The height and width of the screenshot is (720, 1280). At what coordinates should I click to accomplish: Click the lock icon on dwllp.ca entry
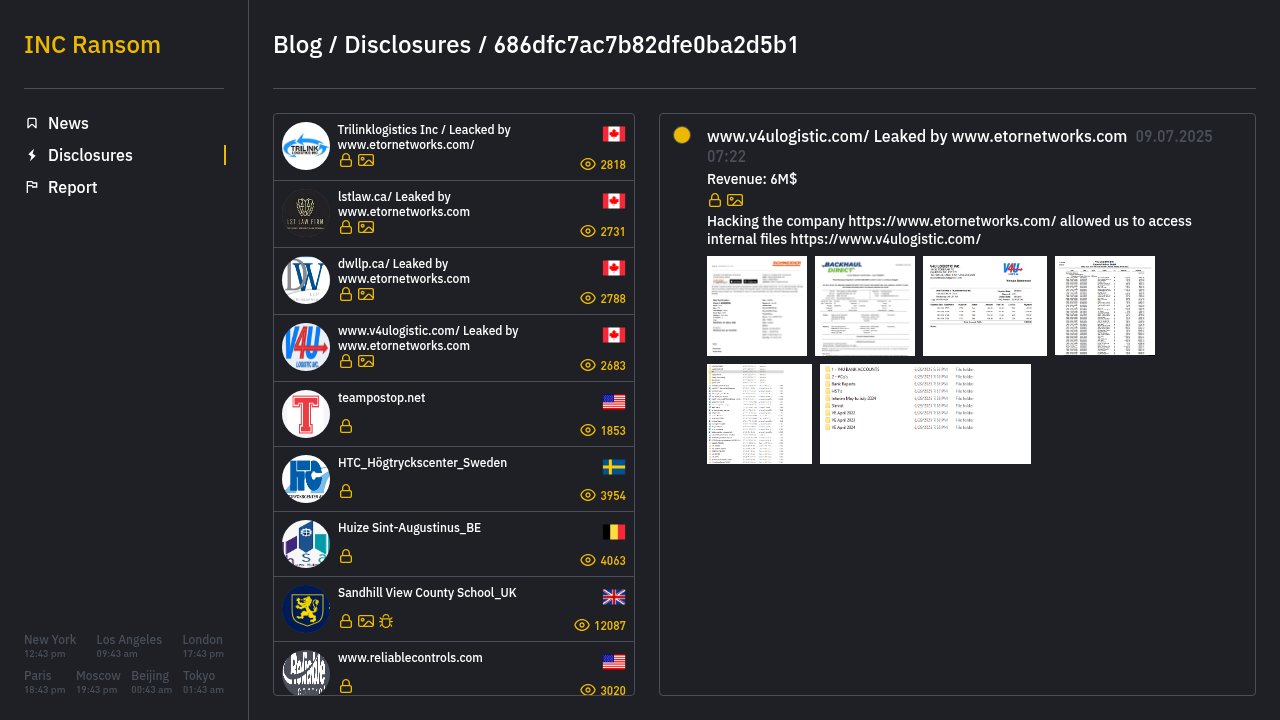tap(346, 294)
